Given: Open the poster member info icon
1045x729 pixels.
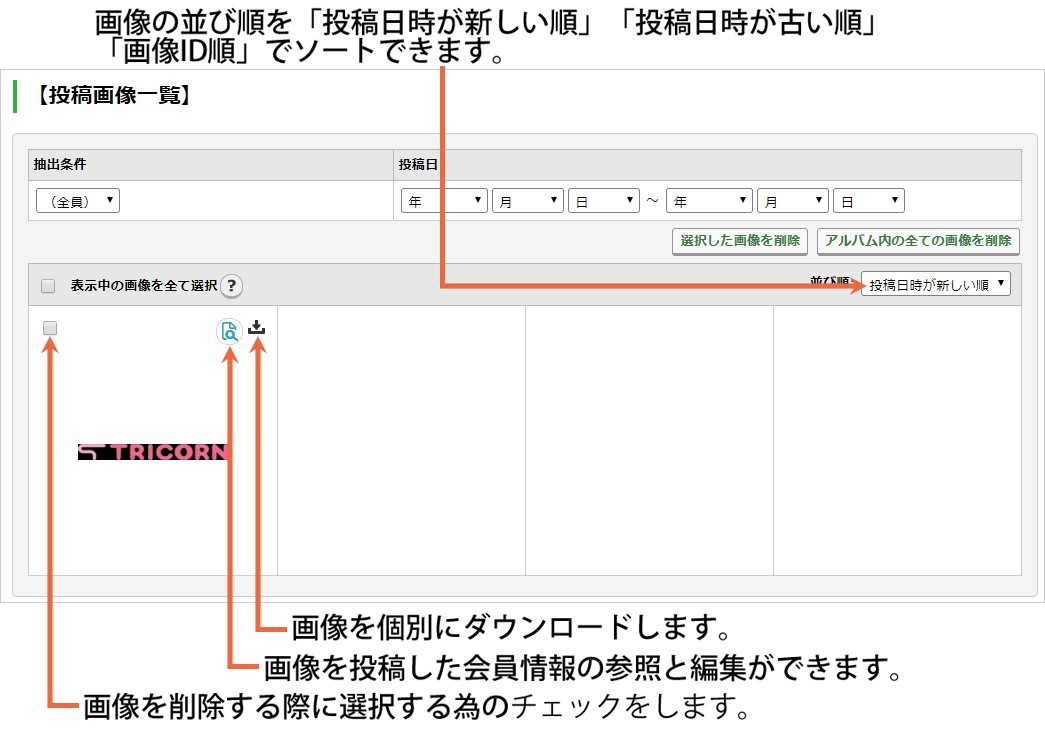Looking at the screenshot, I should pyautogui.click(x=229, y=331).
